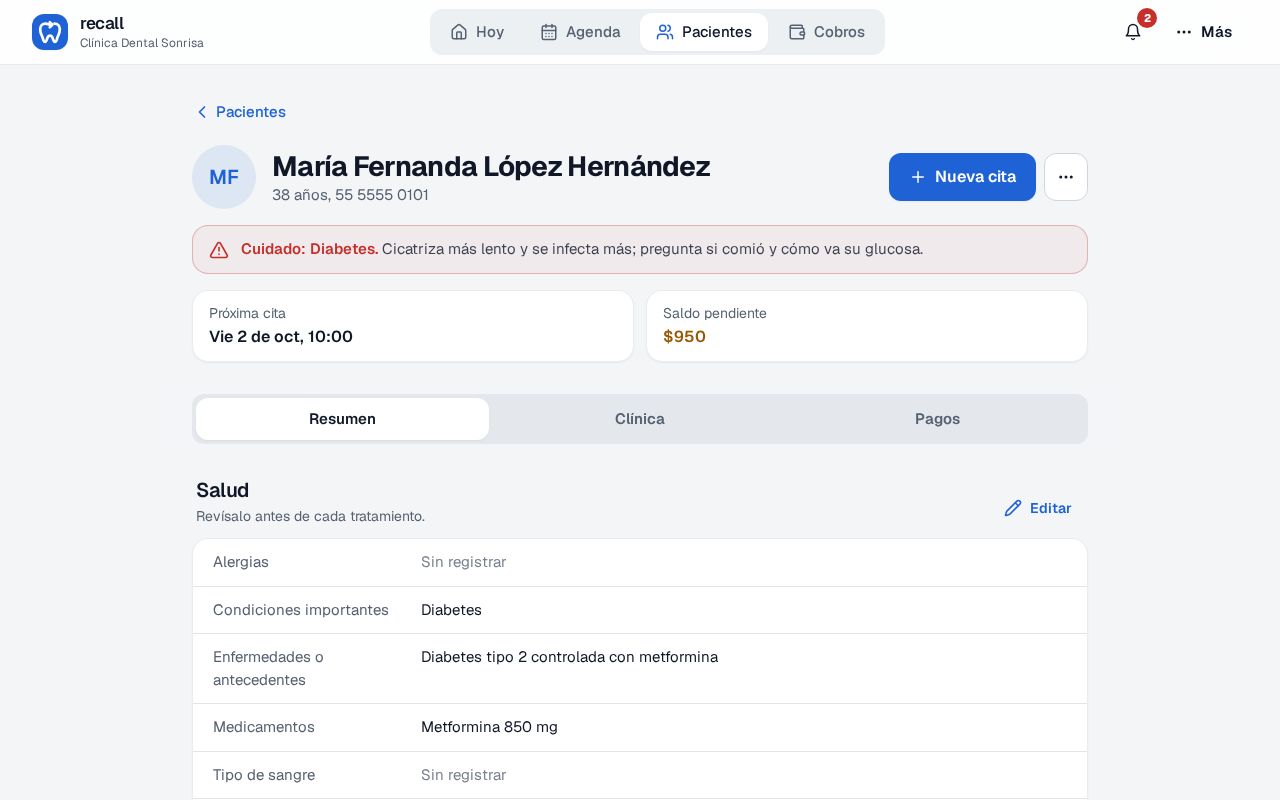The image size is (1280, 800).
Task: Click the patient name heading
Action: pyautogui.click(x=491, y=166)
